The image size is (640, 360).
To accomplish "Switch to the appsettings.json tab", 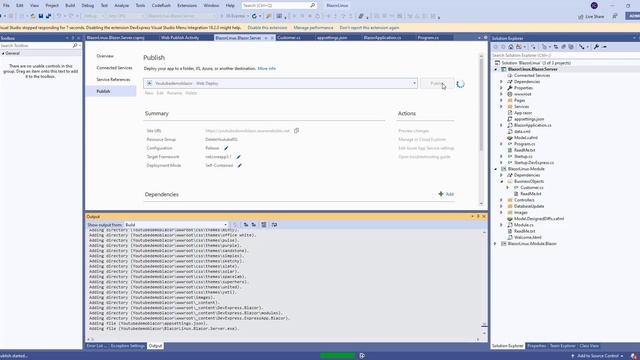I will coord(332,38).
